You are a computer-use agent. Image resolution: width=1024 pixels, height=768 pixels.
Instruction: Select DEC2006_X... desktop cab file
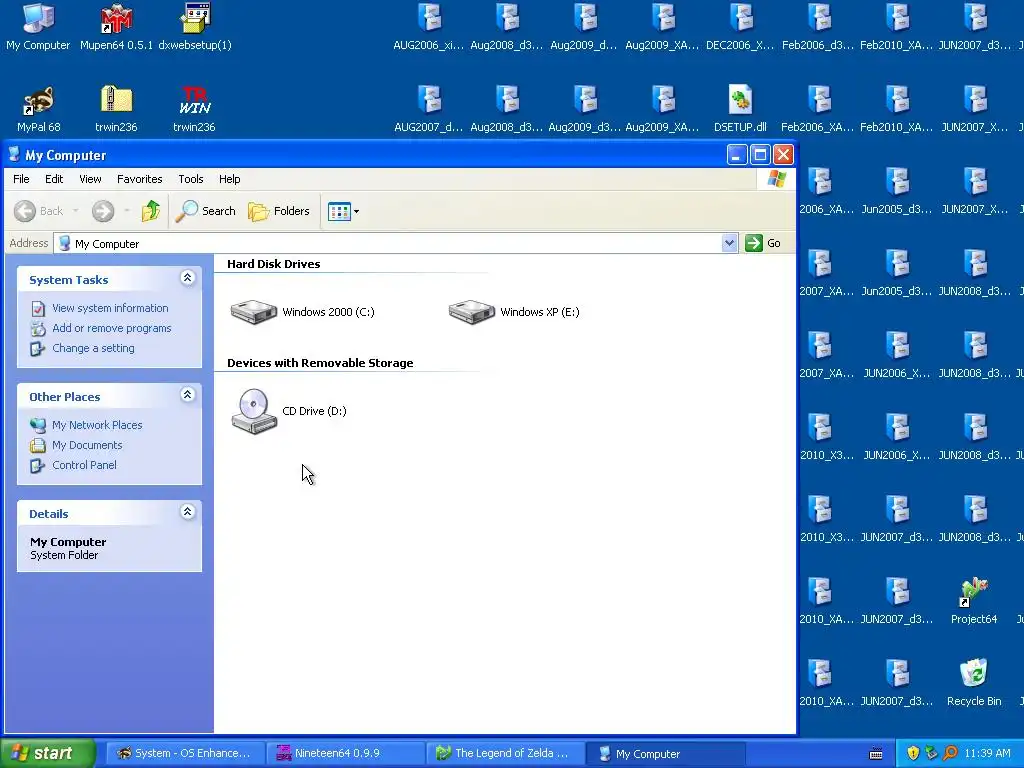click(x=740, y=27)
